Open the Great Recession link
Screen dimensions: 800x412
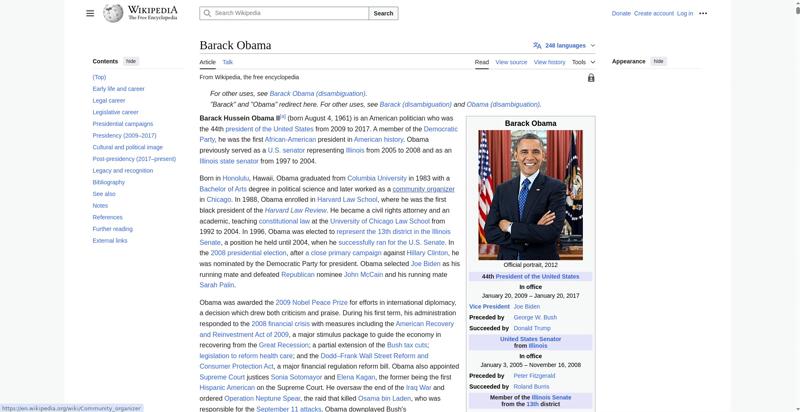(x=282, y=345)
